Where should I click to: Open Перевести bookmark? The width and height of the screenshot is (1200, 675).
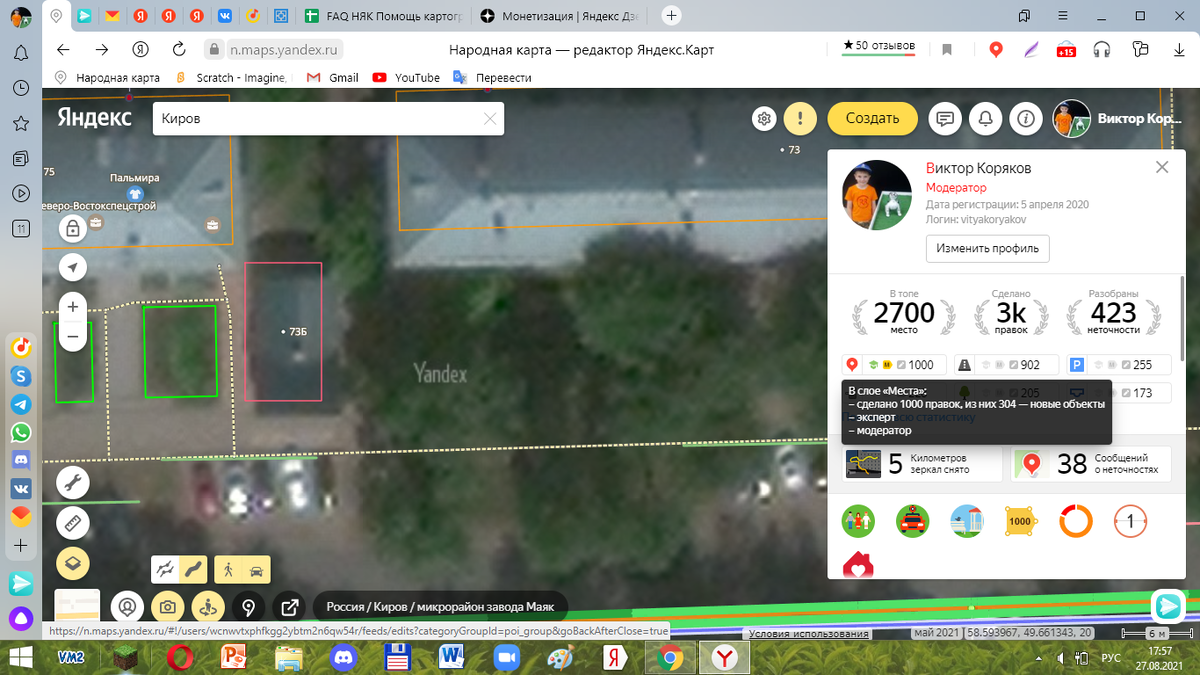click(492, 77)
